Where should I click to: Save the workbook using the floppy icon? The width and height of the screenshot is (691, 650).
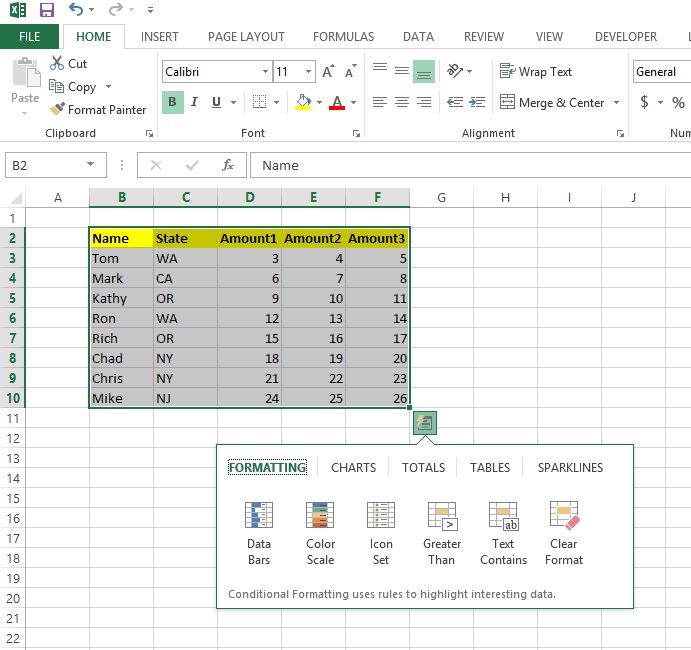47,10
